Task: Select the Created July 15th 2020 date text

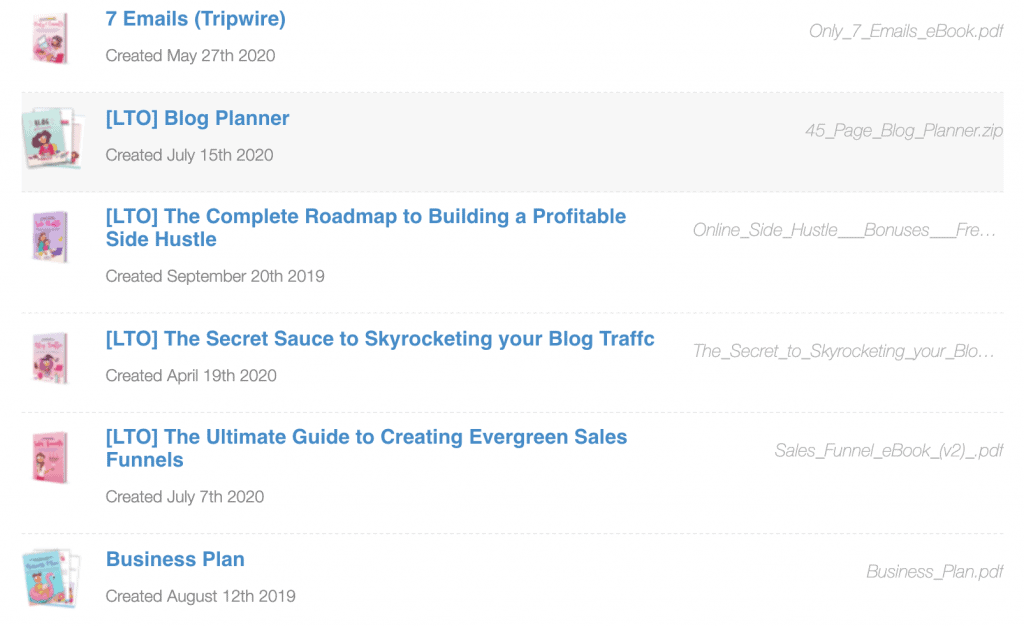Action: [189, 155]
